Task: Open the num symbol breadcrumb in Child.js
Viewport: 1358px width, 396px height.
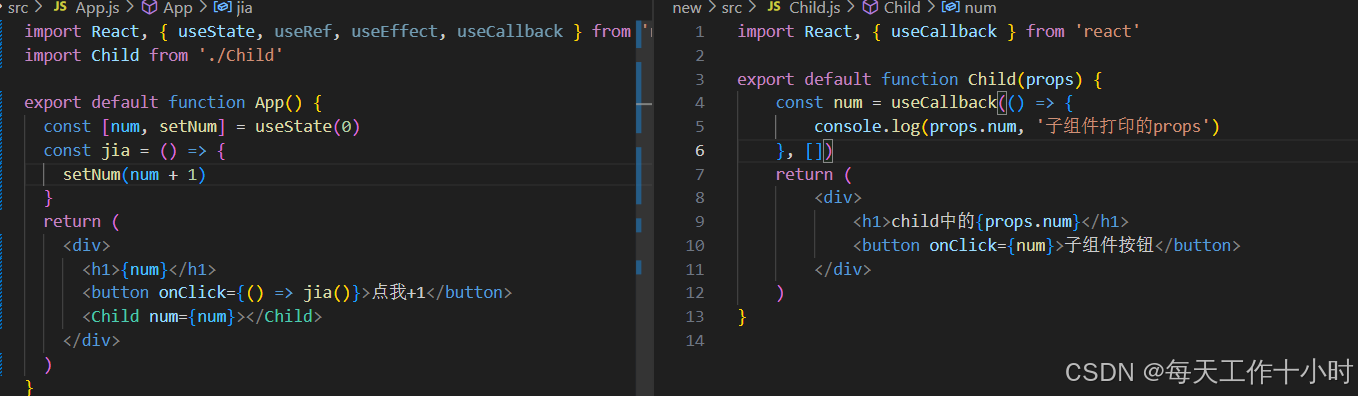Action: click(980, 8)
